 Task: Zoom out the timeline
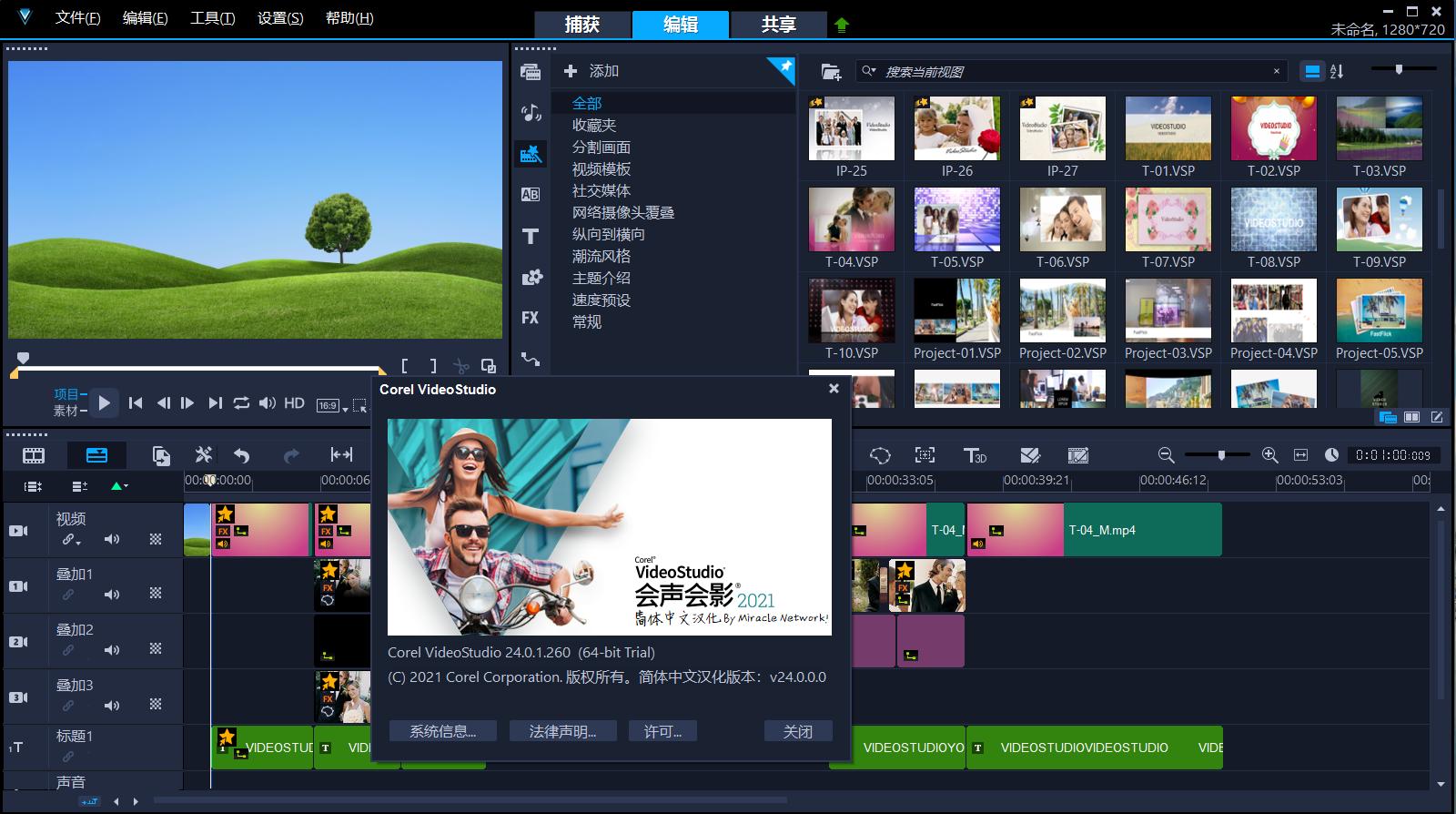coord(1166,455)
